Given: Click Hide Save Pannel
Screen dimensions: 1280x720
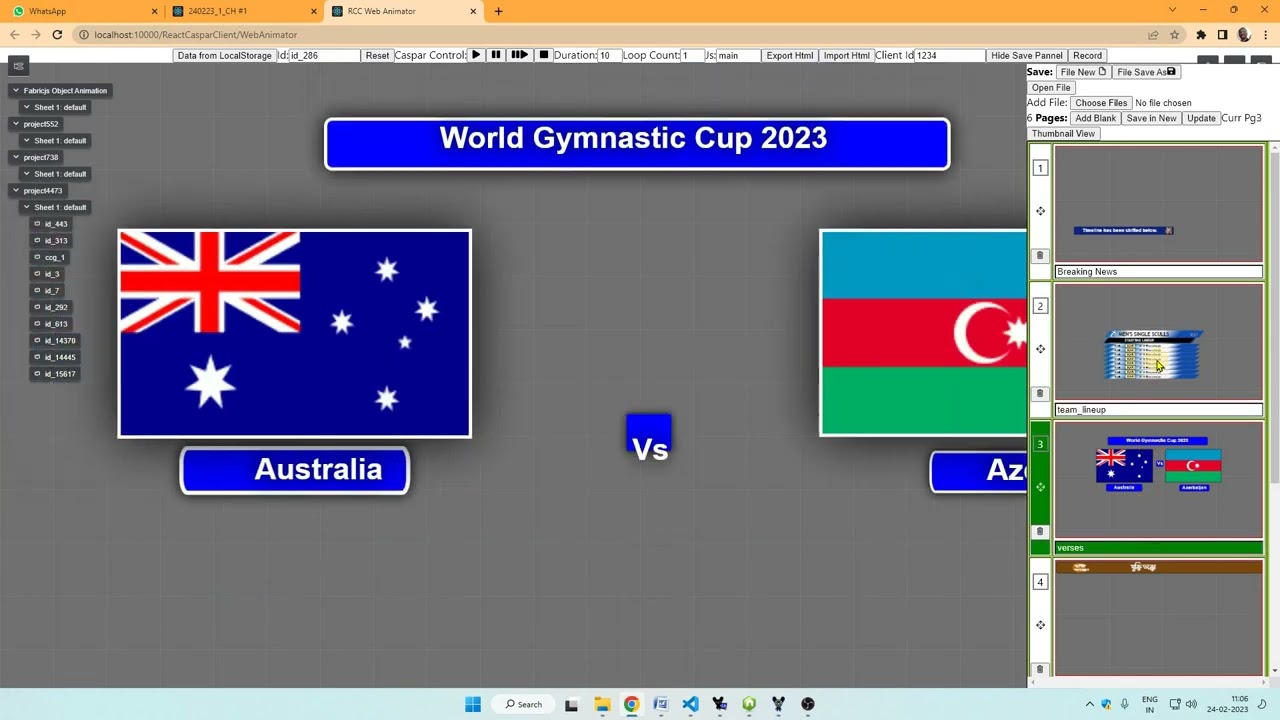Looking at the screenshot, I should [x=1027, y=55].
